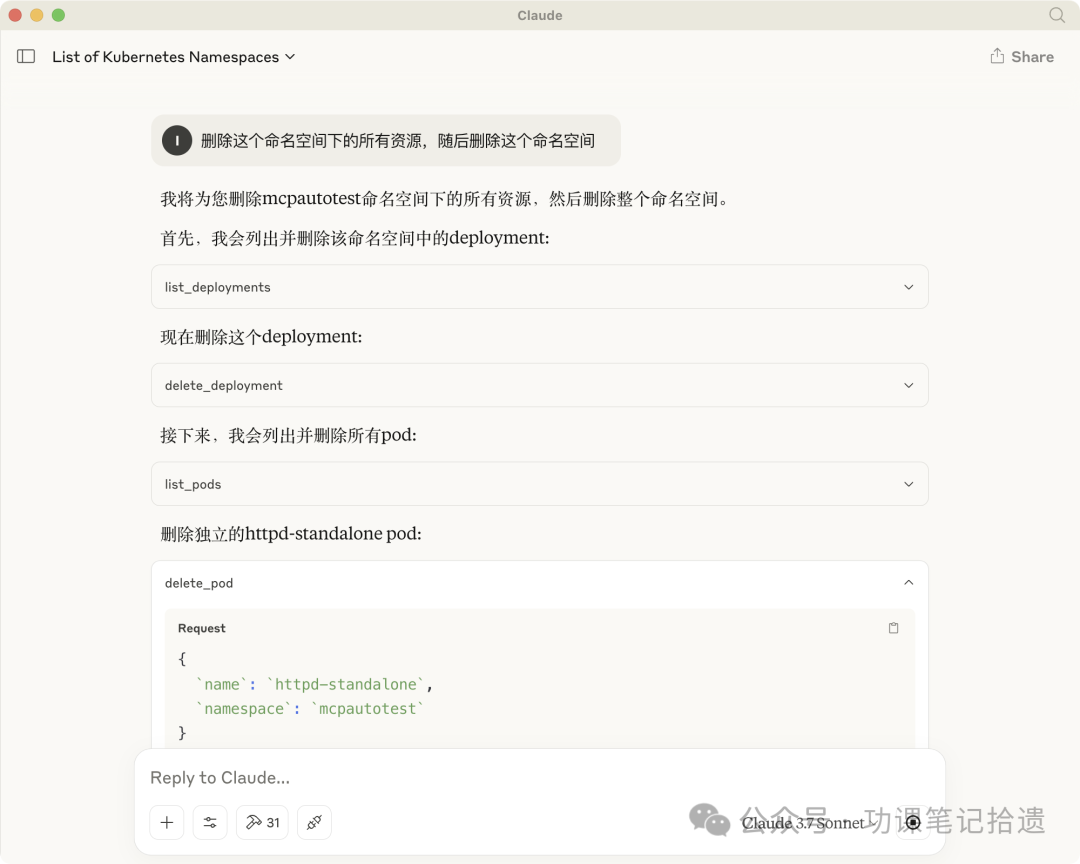
Task: Click the send message icon
Action: (x=912, y=822)
